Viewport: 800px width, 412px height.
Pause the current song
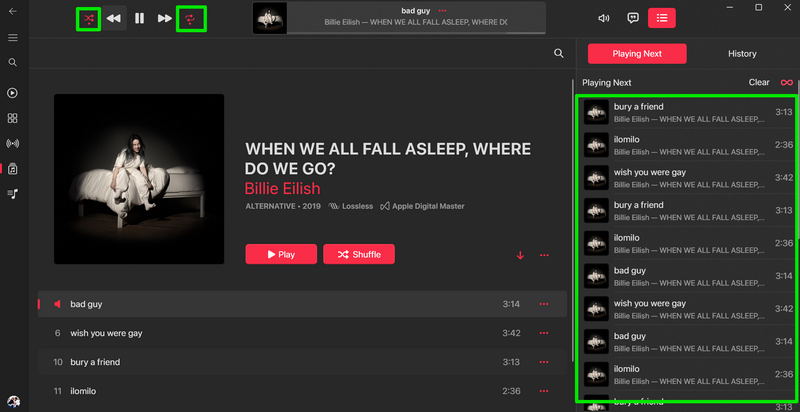(139, 19)
